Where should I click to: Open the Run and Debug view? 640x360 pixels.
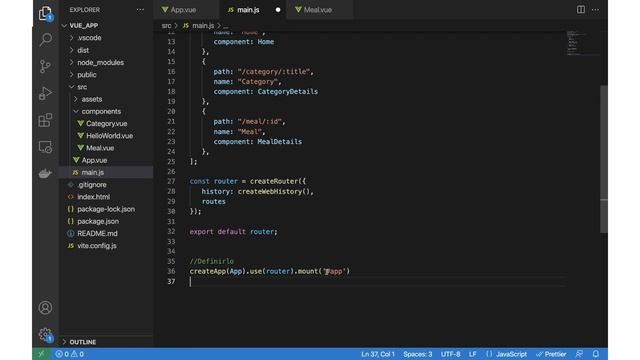point(45,93)
